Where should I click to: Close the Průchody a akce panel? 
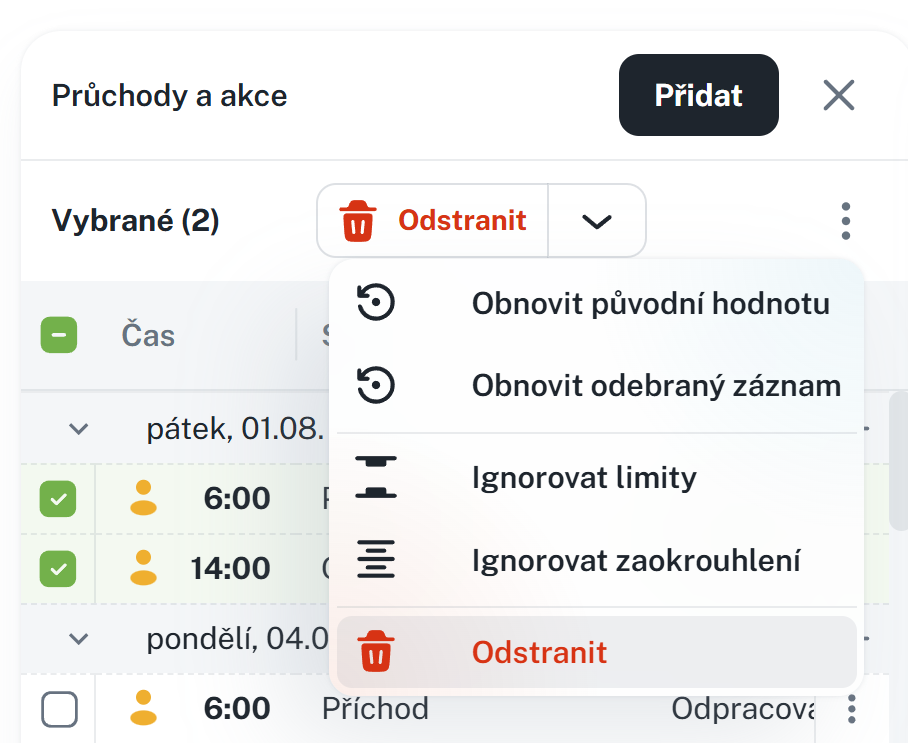click(838, 95)
